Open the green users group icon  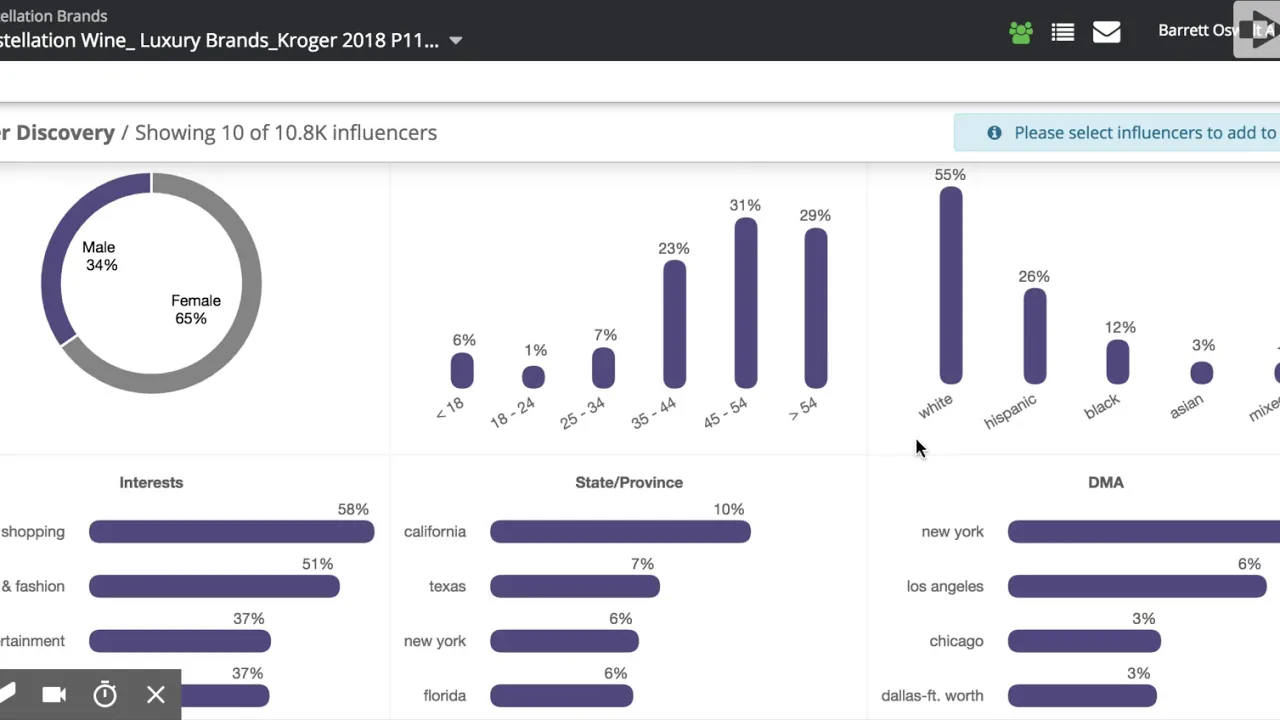1021,32
